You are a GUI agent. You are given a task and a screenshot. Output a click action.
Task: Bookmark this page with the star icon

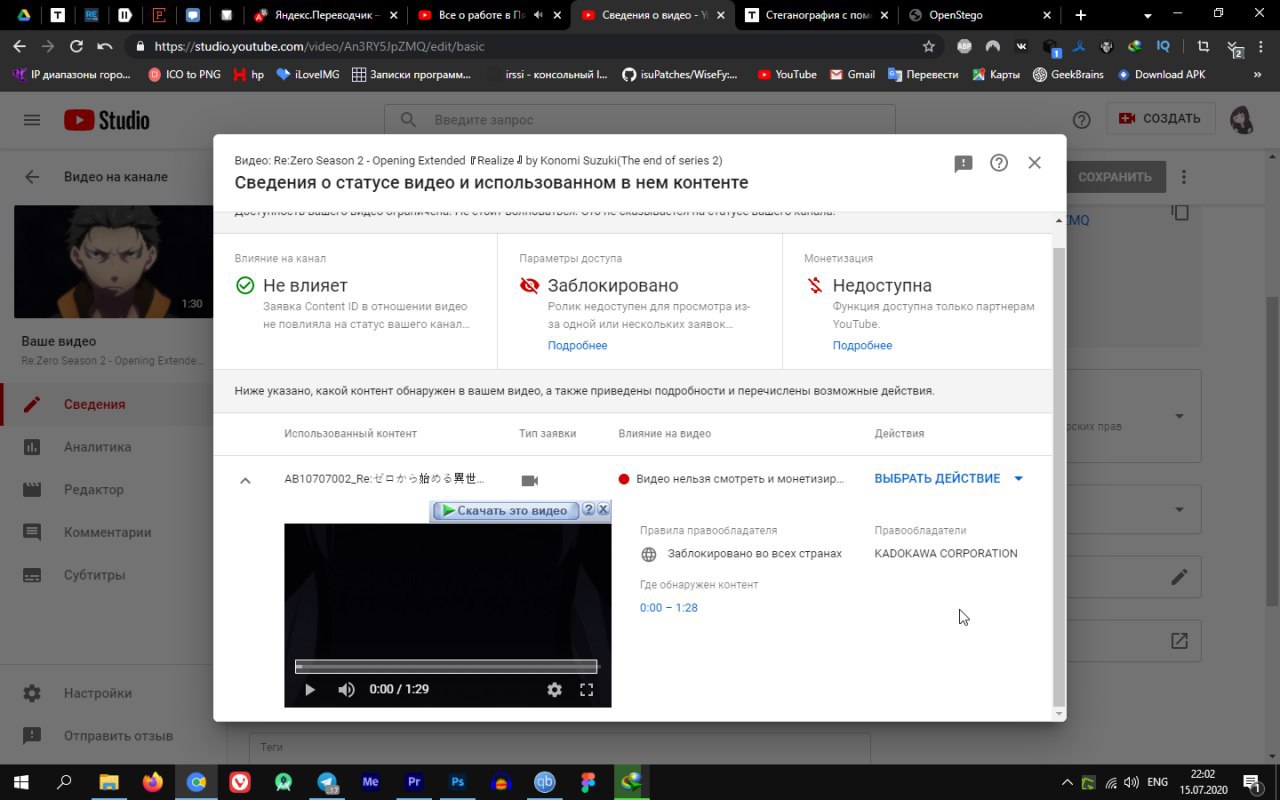coord(928,46)
